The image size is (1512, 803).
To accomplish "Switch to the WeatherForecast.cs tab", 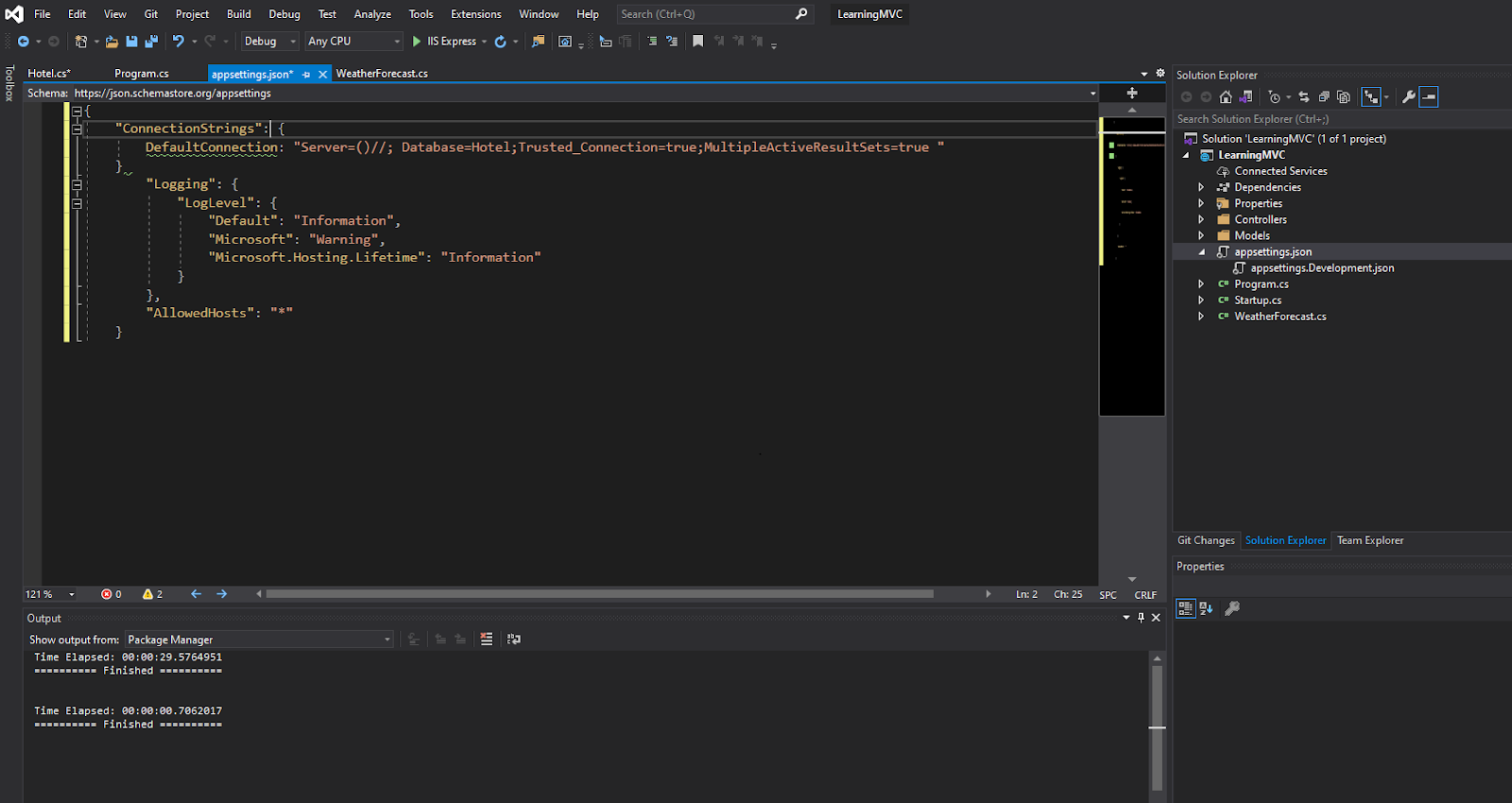I will (382, 74).
